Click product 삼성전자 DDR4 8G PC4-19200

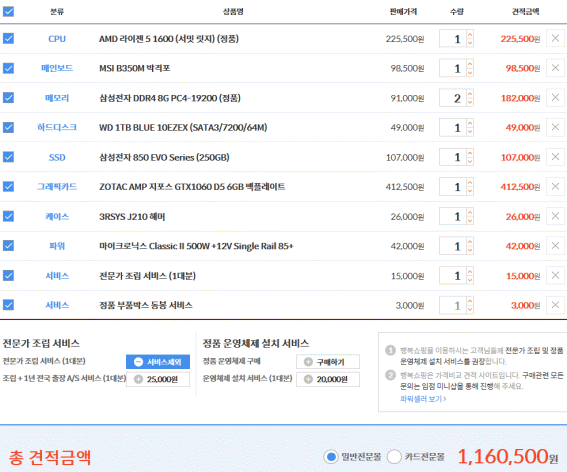[170, 98]
